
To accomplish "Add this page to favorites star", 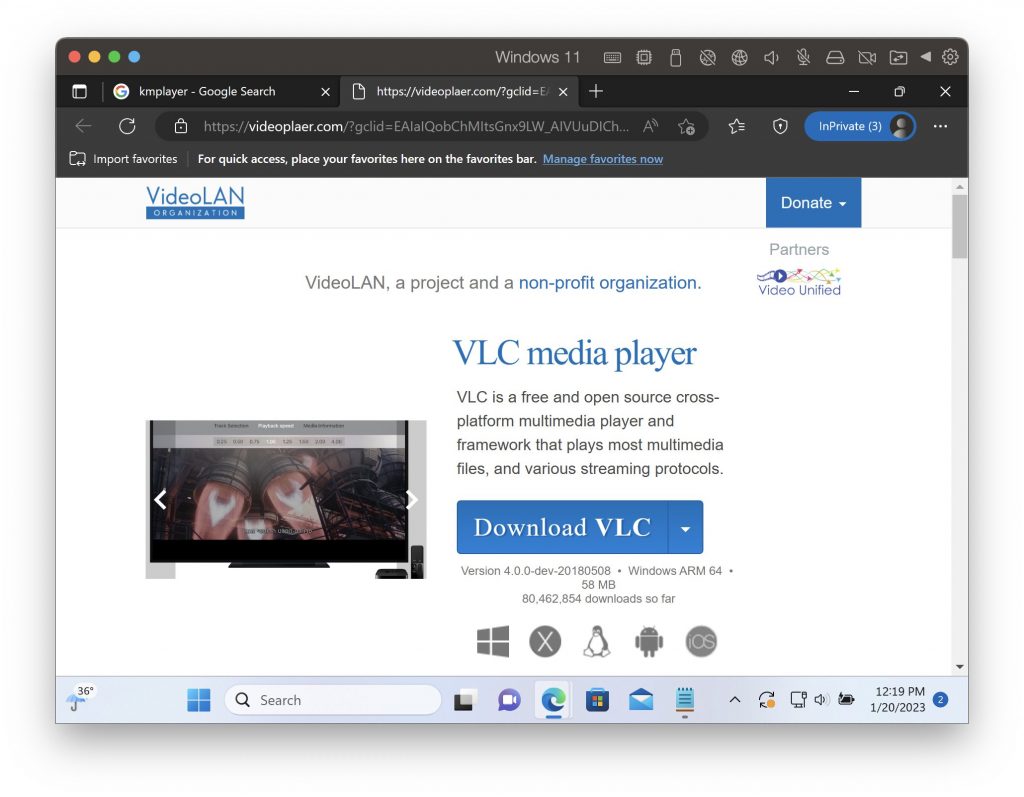I will coord(686,126).
